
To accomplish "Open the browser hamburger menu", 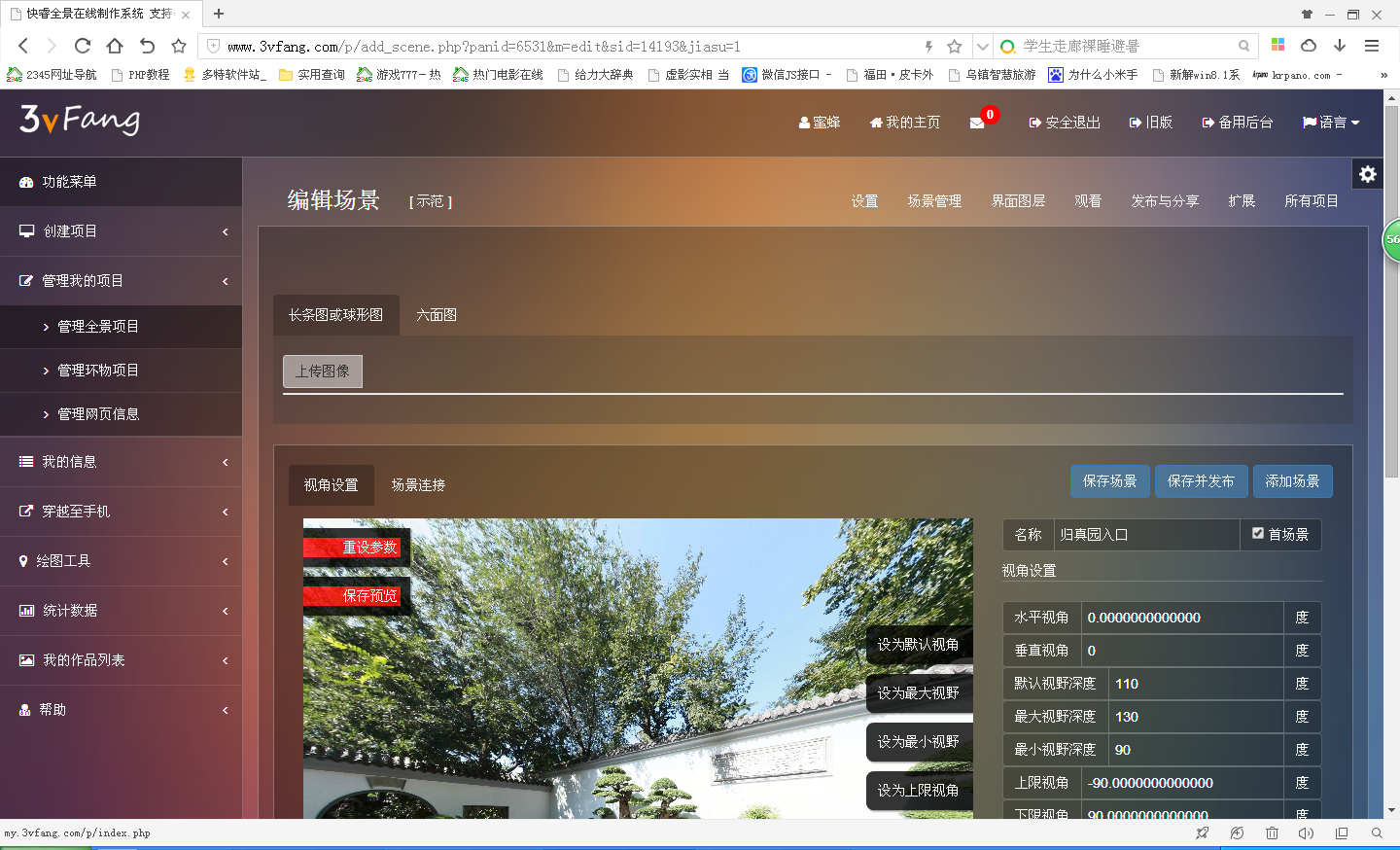I will 1372,46.
